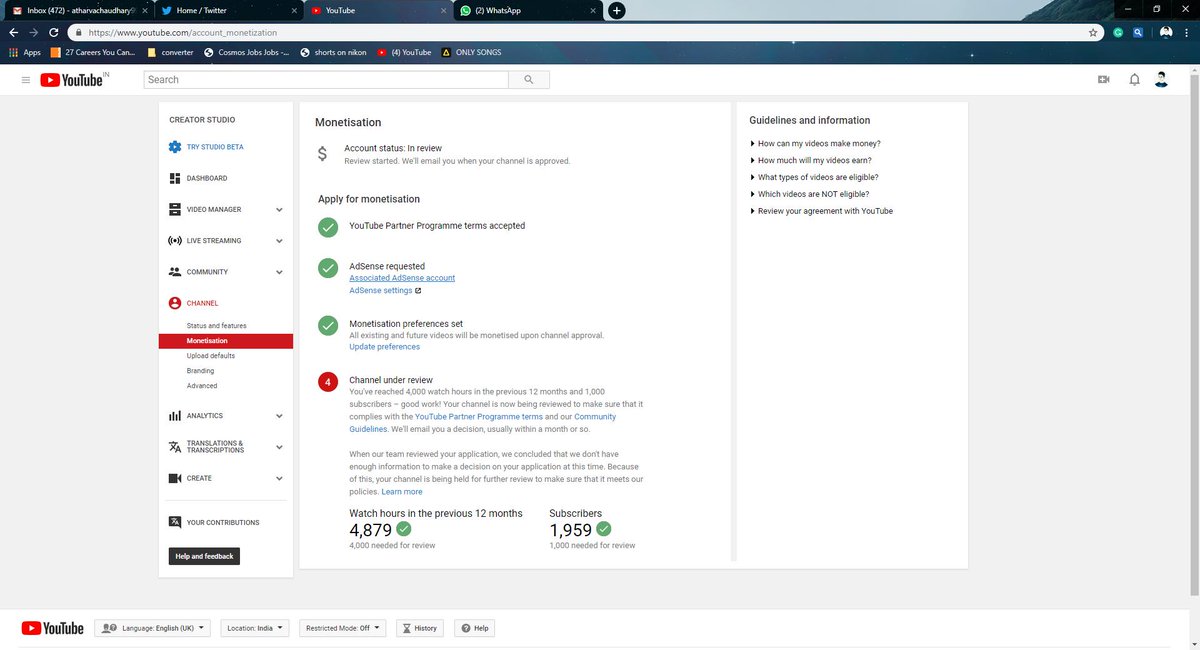Click the Grammarly extension icon
This screenshot has height=650, width=1200.
[x=1118, y=32]
